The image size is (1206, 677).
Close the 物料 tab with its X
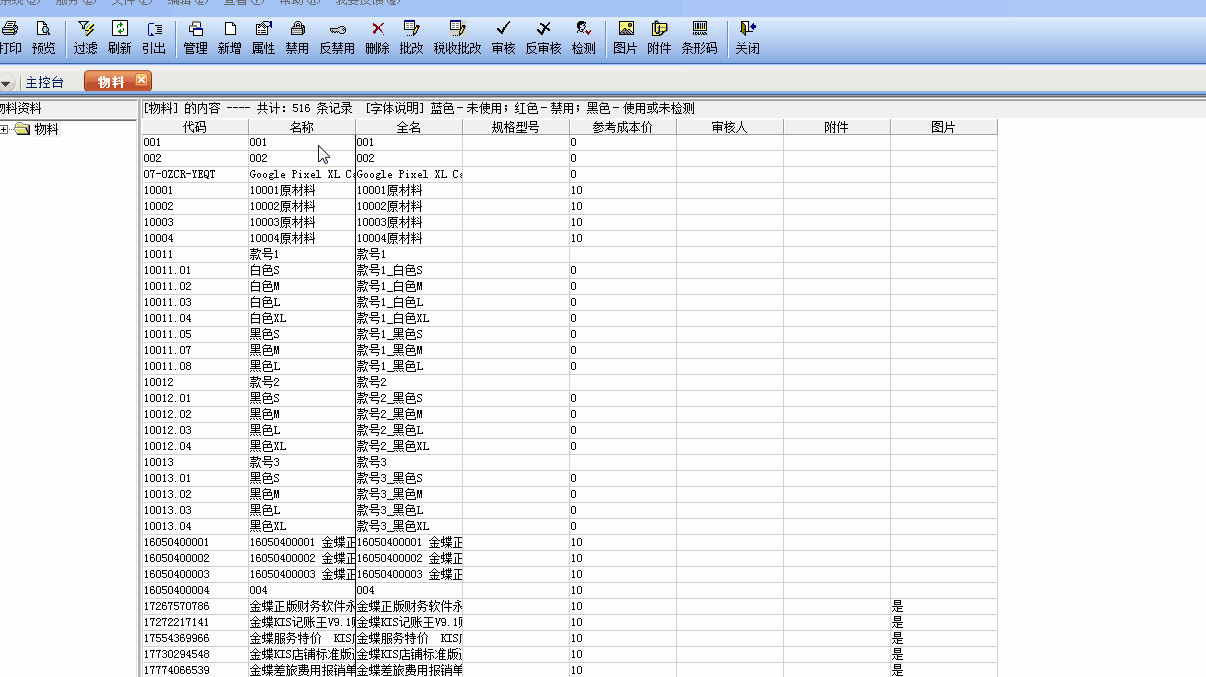[141, 80]
